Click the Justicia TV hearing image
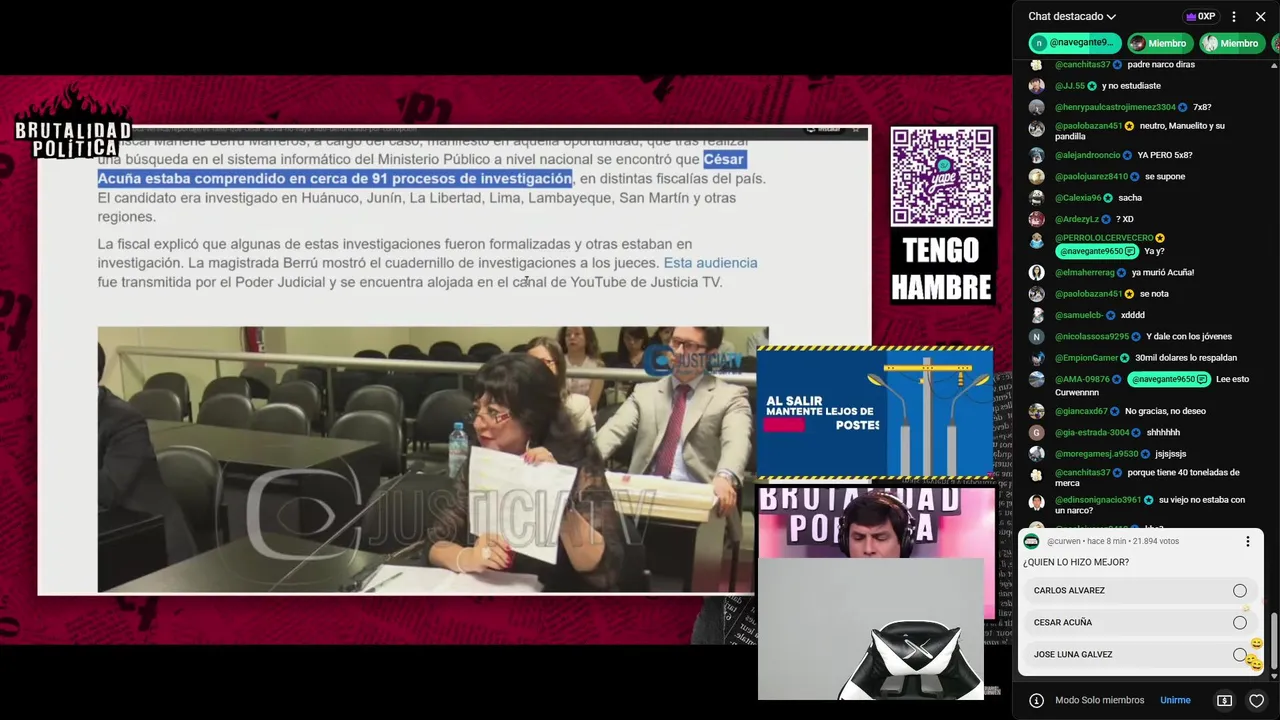The height and width of the screenshot is (720, 1280). tap(432, 460)
